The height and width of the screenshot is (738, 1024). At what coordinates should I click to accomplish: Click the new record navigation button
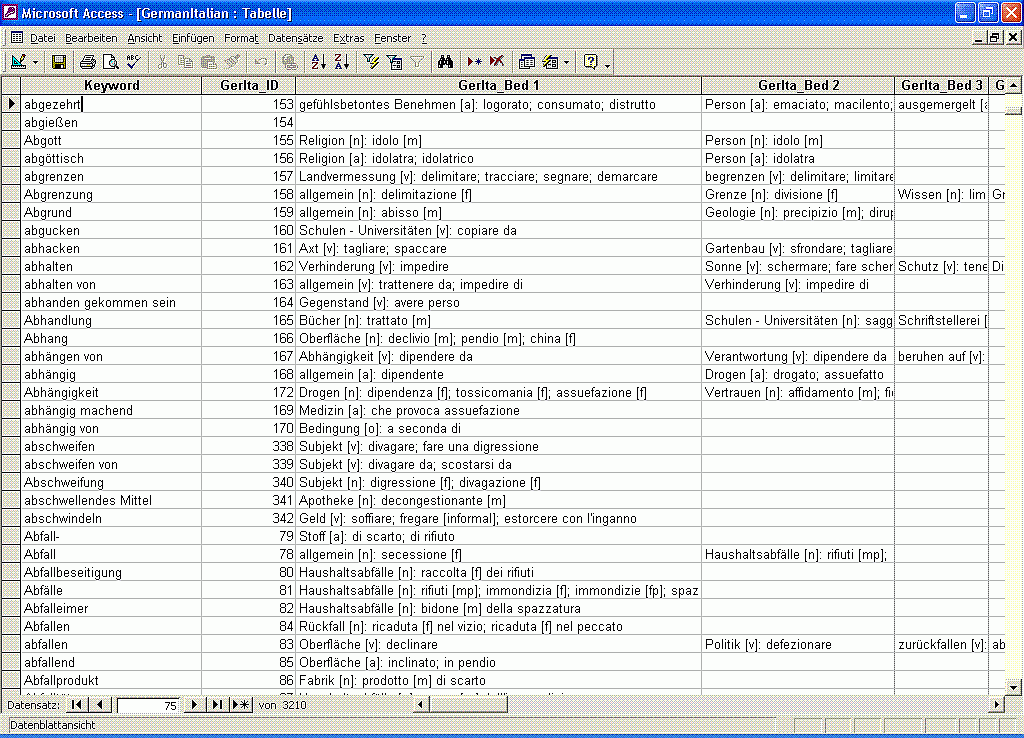[x=240, y=705]
